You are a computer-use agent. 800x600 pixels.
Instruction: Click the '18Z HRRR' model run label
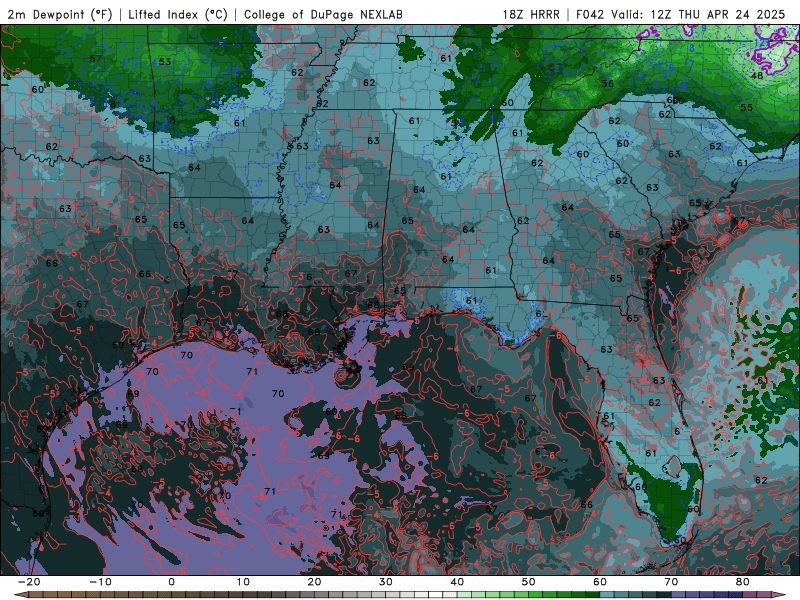click(x=531, y=14)
